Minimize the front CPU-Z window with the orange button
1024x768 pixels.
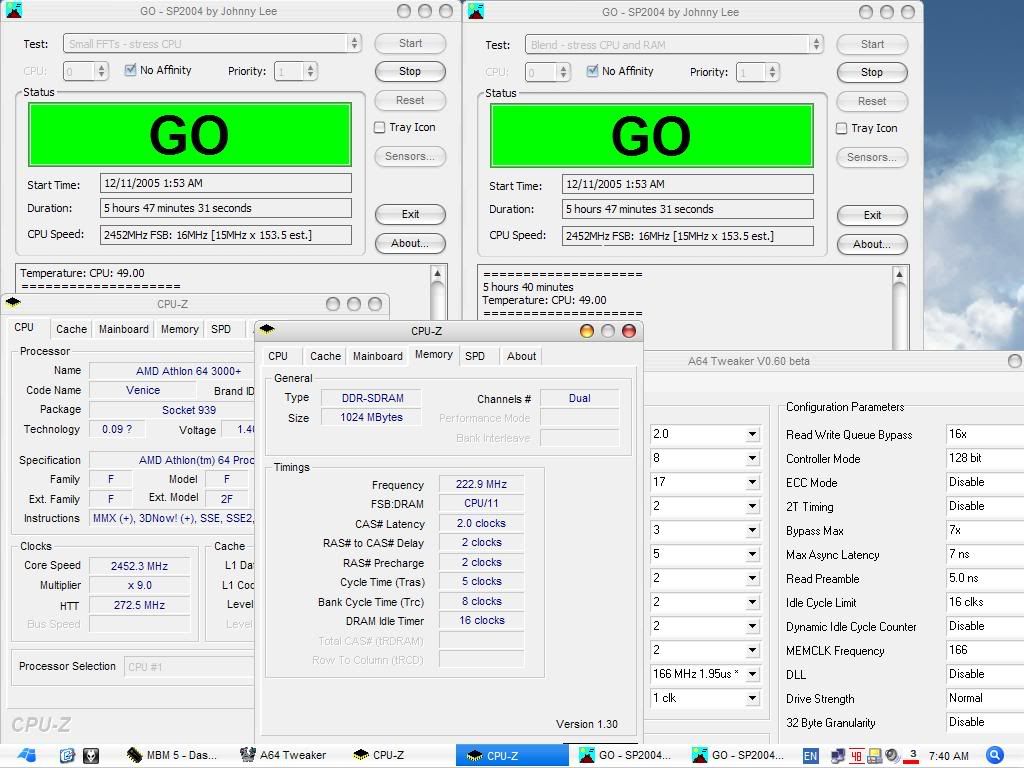586,331
